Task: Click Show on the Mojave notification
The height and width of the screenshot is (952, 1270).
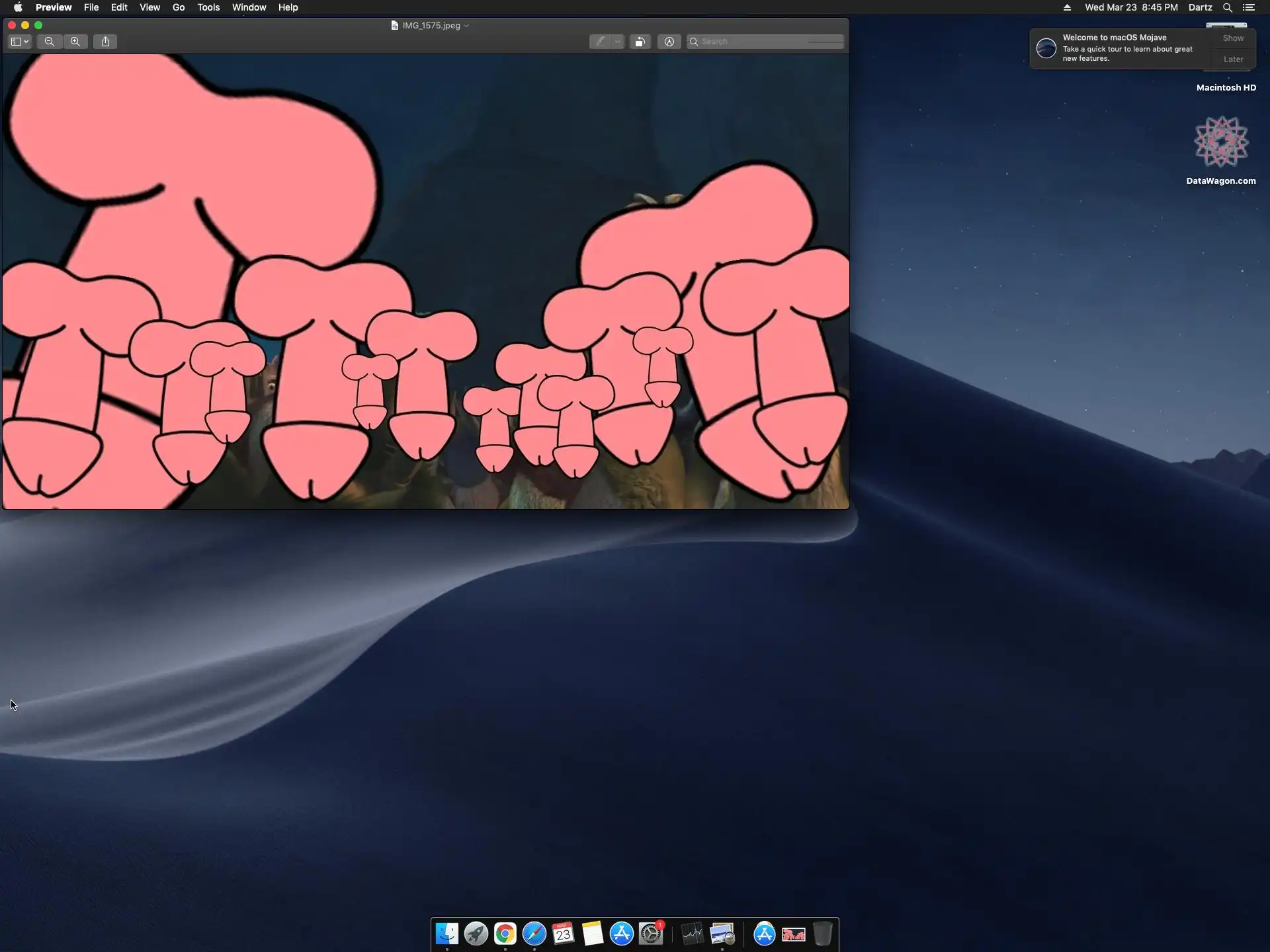Action: click(1233, 38)
